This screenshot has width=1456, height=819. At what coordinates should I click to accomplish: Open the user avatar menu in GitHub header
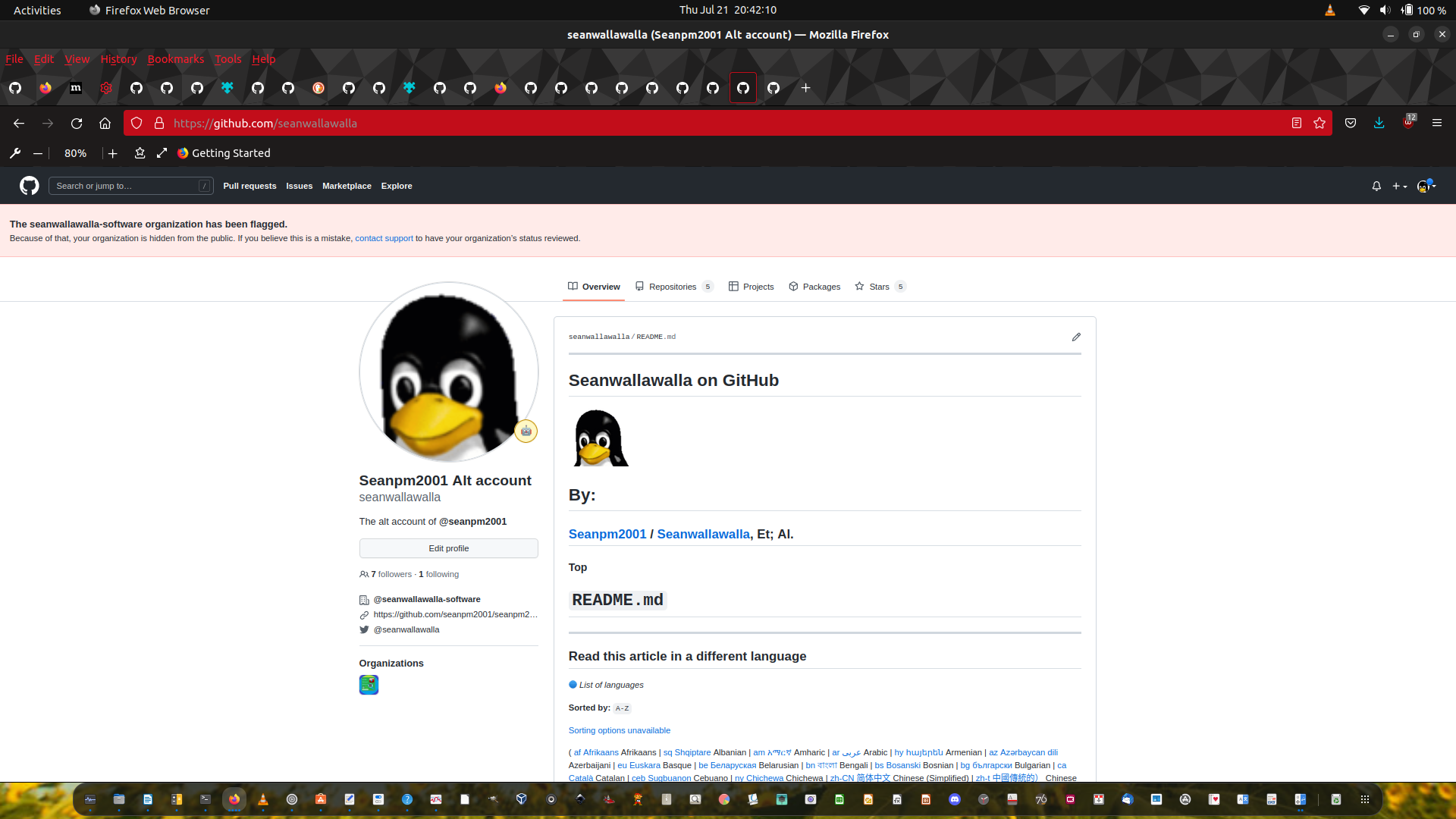[1426, 186]
